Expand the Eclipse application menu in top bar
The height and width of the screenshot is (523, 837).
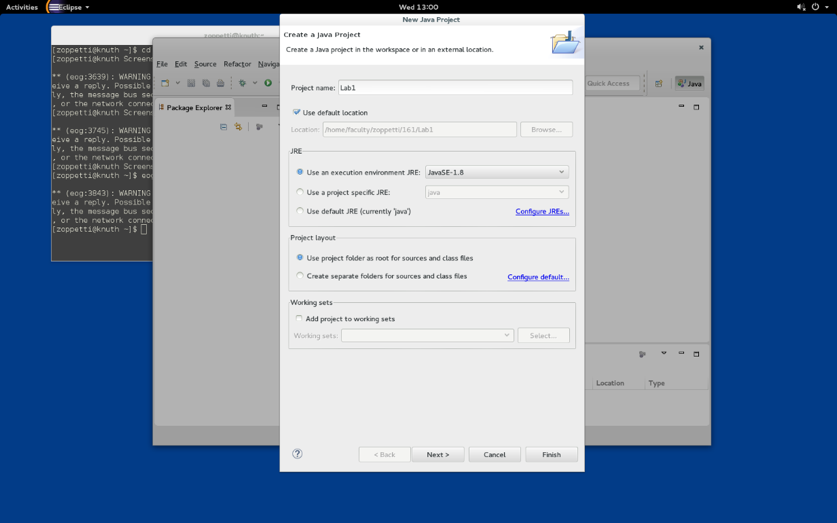coord(69,7)
